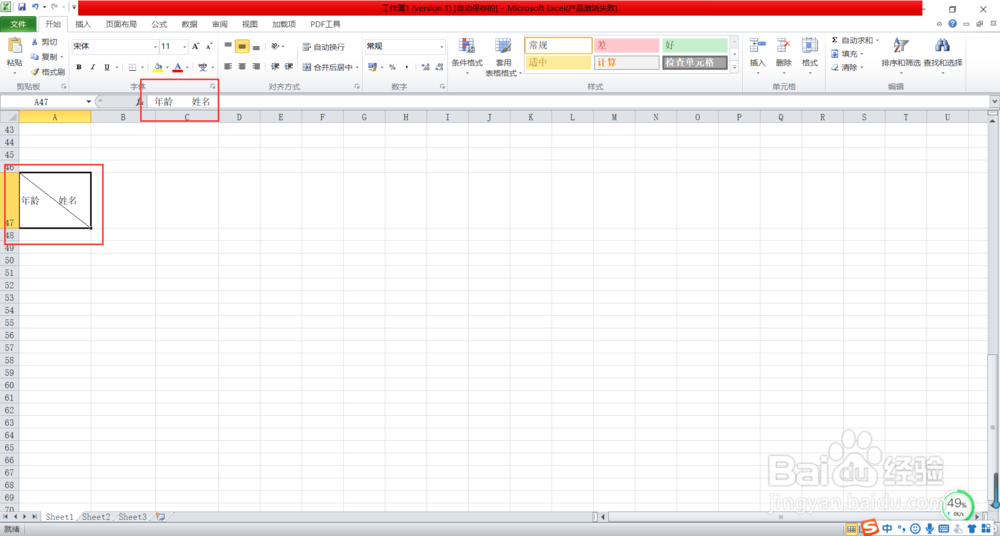The width and height of the screenshot is (1000, 536).
Task: Click increase indent icon
Action: pos(289,66)
